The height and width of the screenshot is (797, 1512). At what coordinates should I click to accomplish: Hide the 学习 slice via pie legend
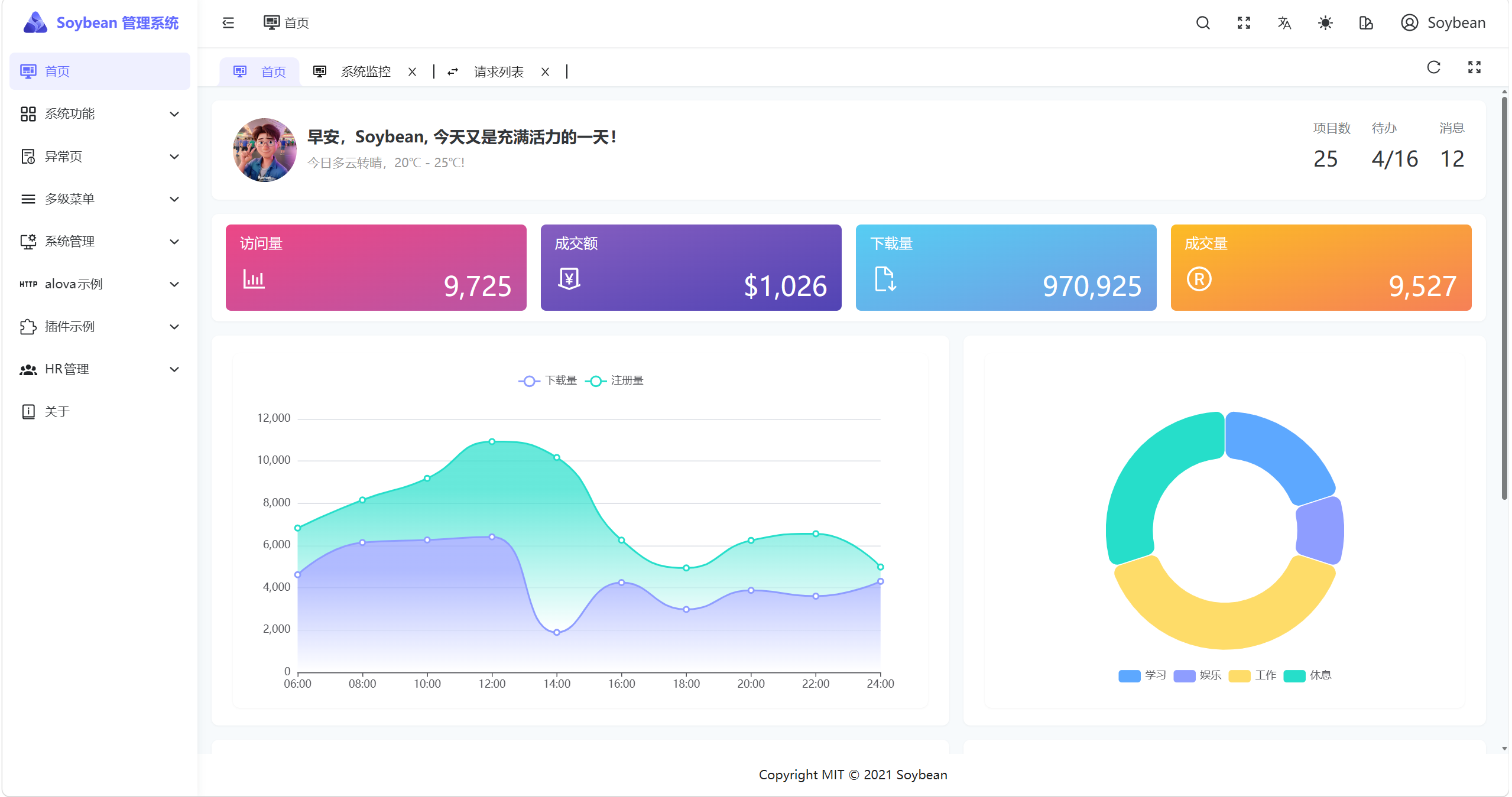click(1142, 675)
